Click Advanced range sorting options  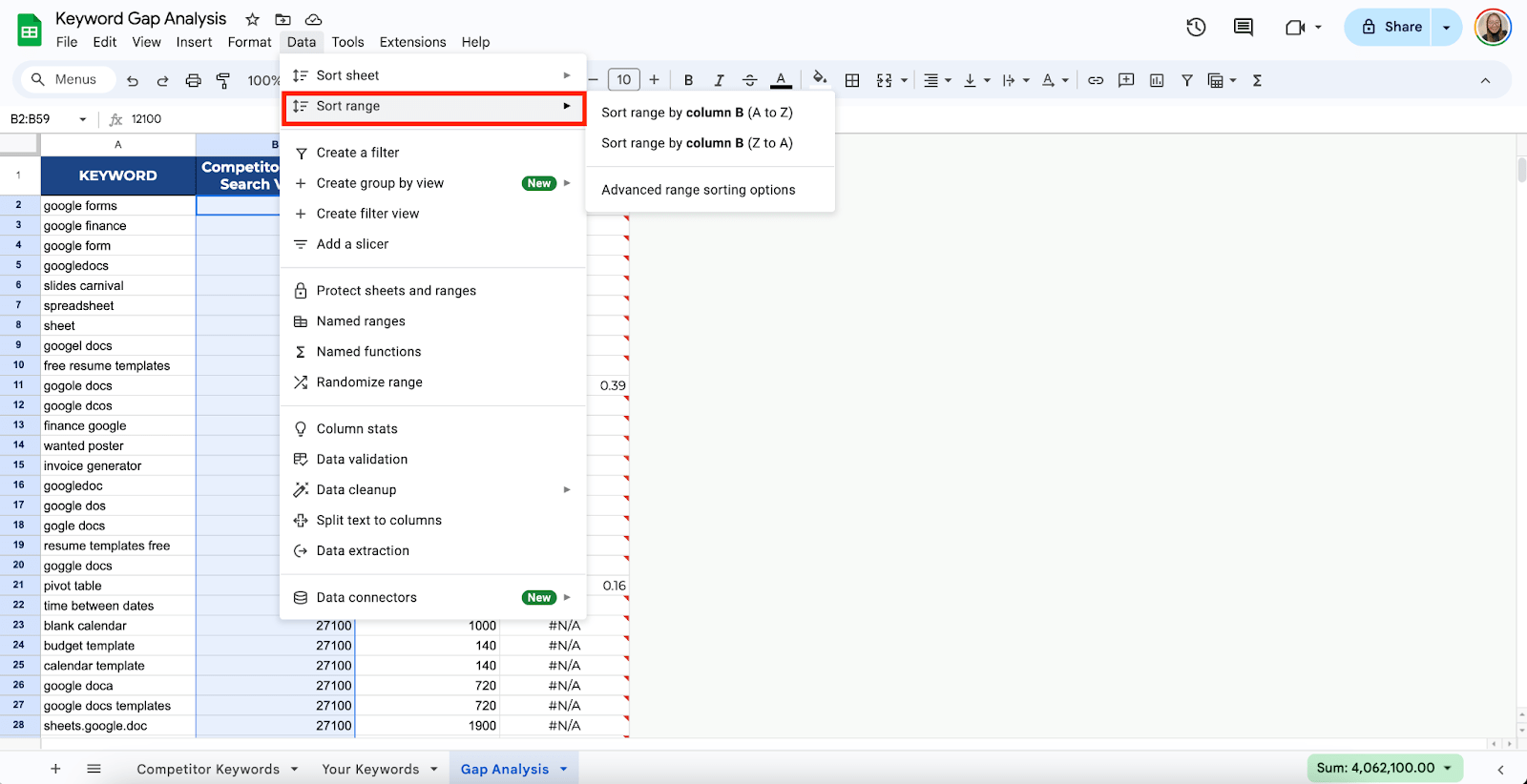(698, 190)
